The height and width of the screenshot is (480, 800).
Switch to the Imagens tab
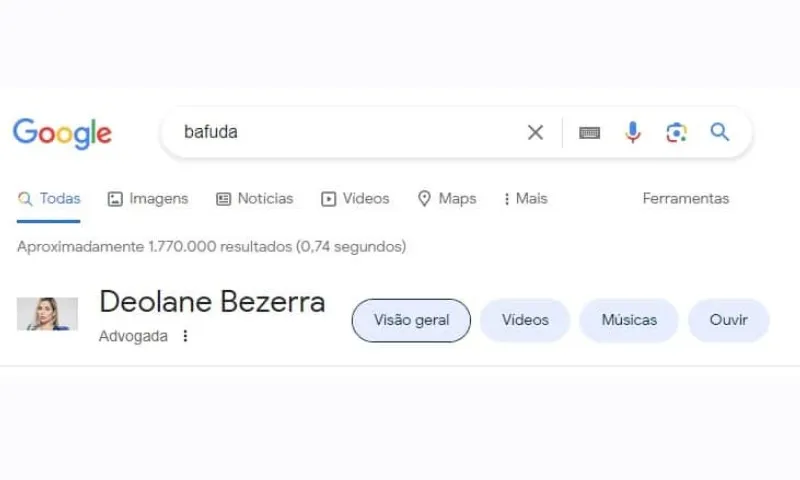(148, 198)
